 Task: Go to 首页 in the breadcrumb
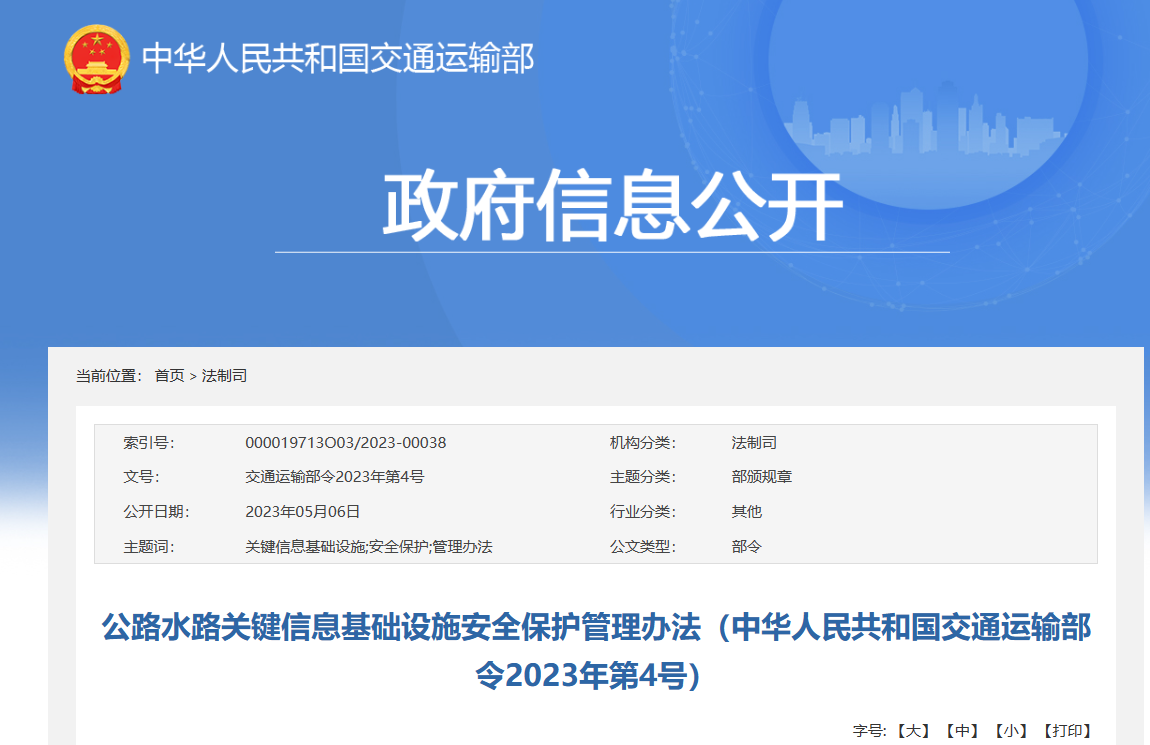pyautogui.click(x=169, y=376)
